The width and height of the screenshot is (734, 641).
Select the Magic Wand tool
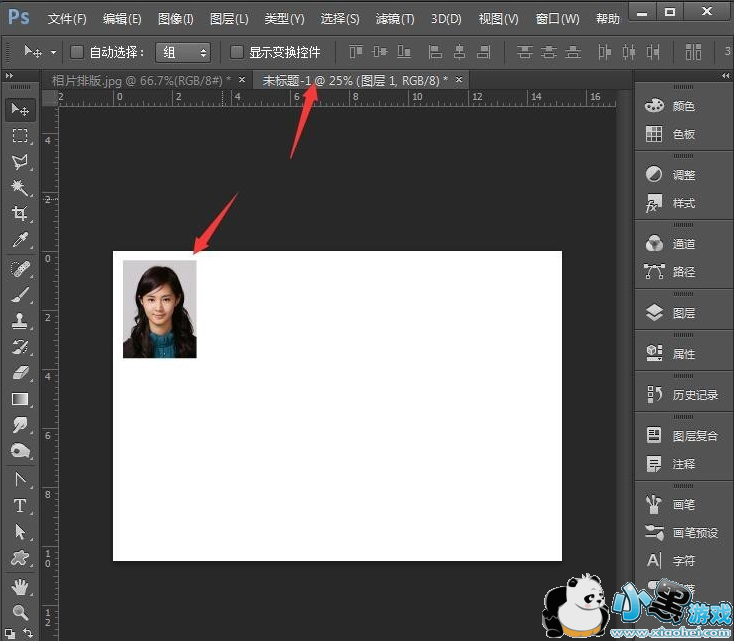click(19, 188)
